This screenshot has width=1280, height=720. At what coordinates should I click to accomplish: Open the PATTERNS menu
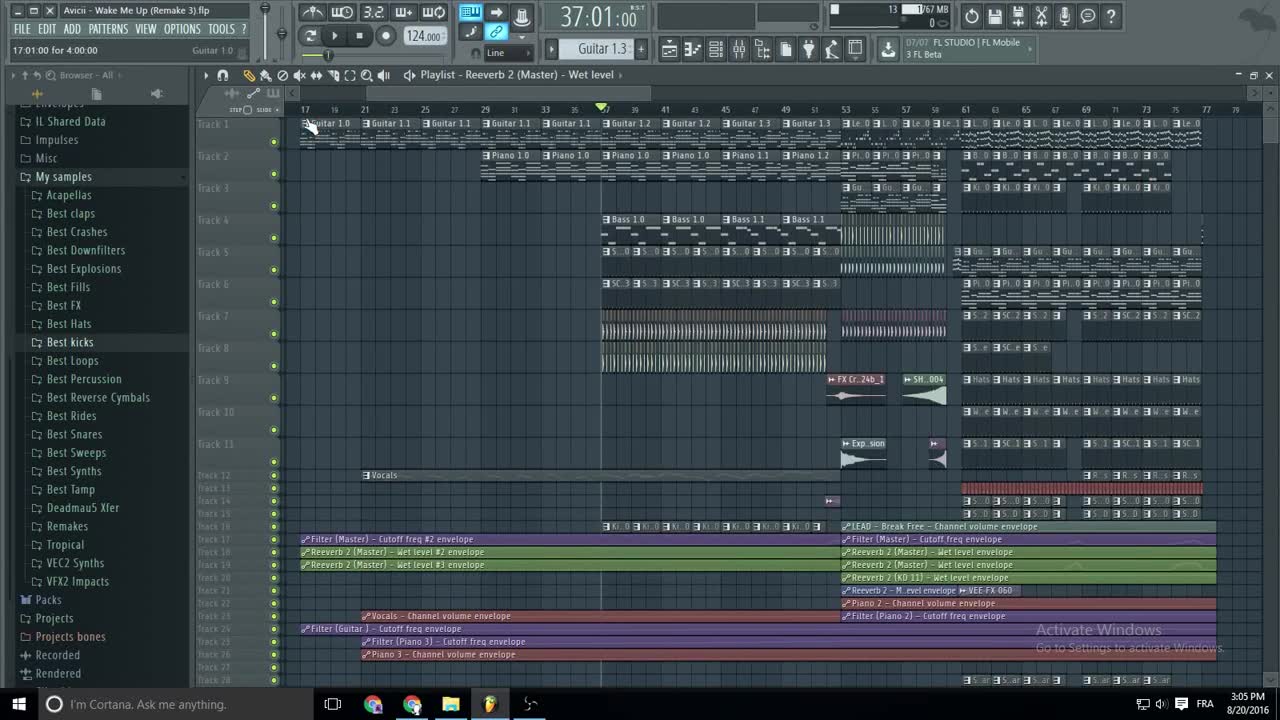pos(108,29)
